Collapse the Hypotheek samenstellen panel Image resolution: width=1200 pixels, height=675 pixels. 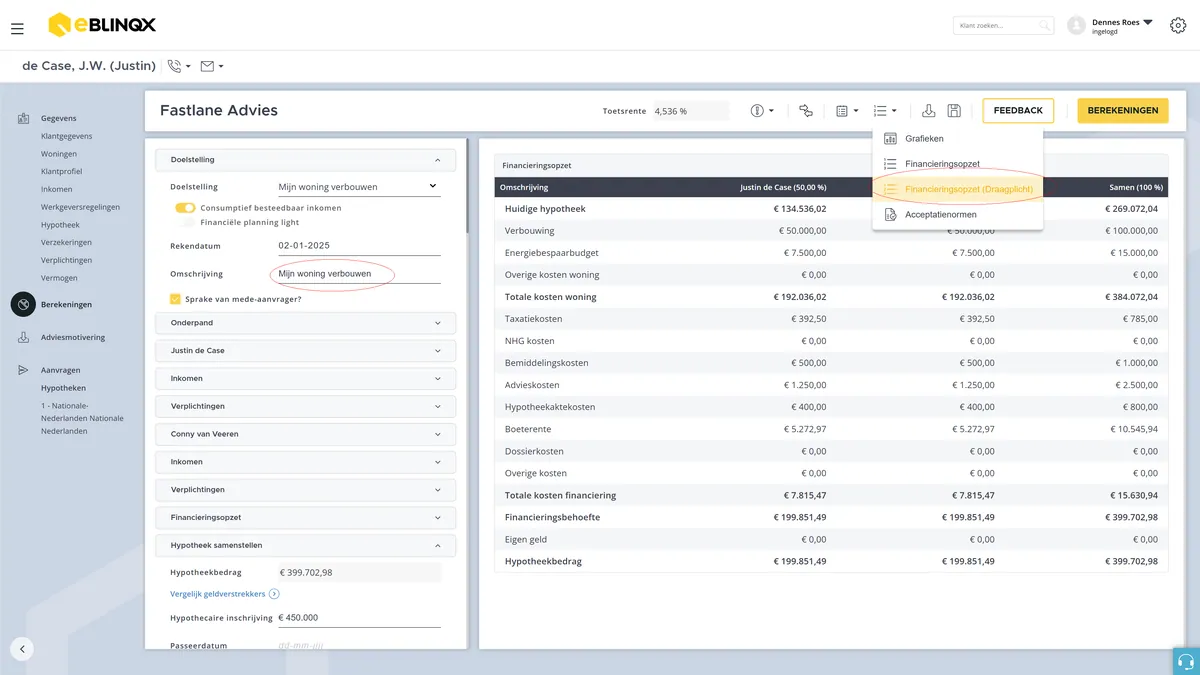[x=306, y=546]
